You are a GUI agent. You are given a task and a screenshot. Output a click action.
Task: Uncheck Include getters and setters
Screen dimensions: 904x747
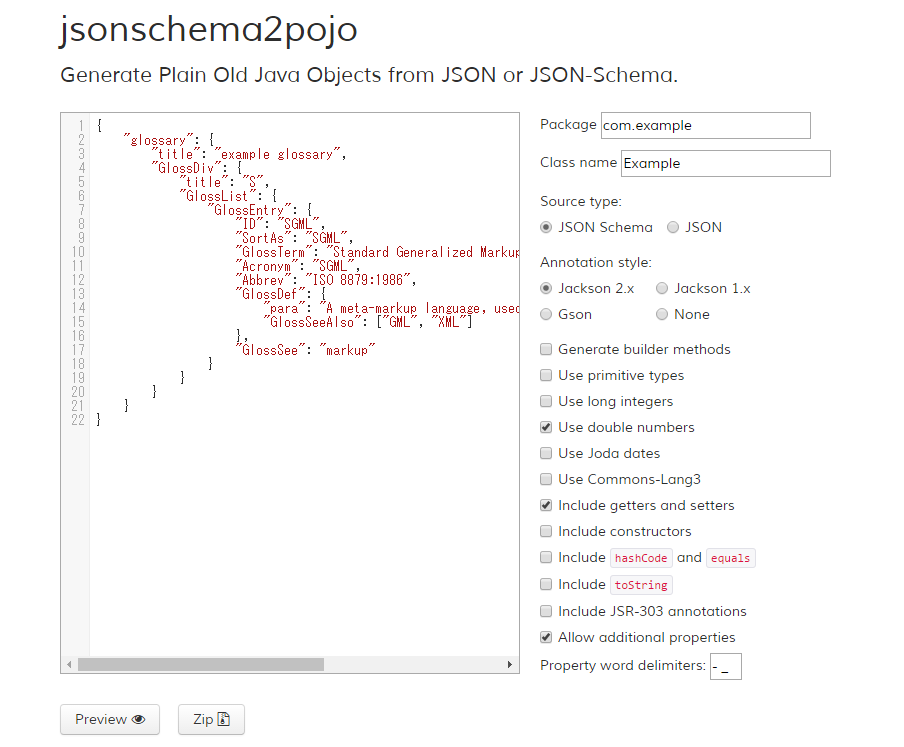(x=545, y=505)
